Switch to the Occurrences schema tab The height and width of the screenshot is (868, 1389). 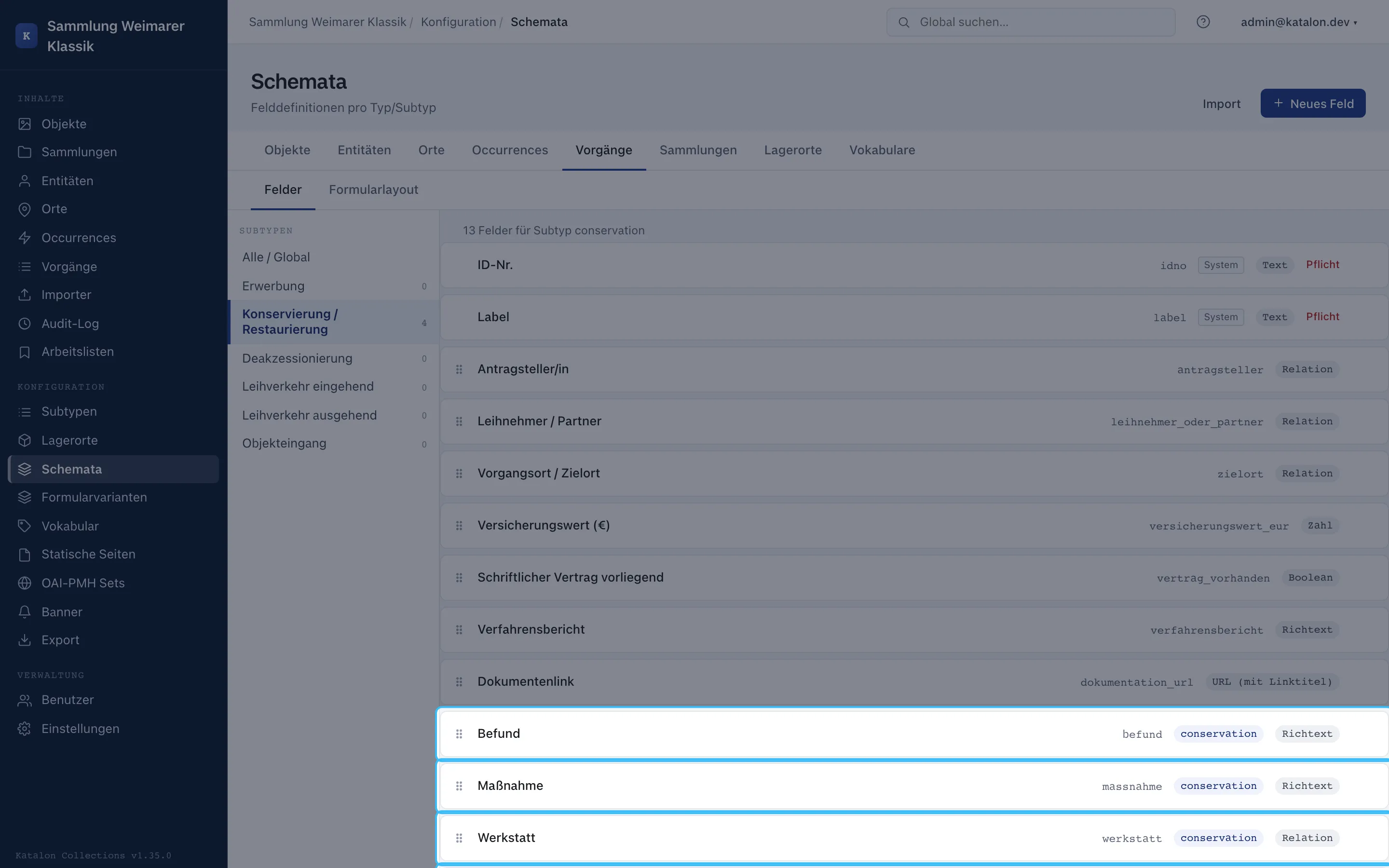[510, 150]
